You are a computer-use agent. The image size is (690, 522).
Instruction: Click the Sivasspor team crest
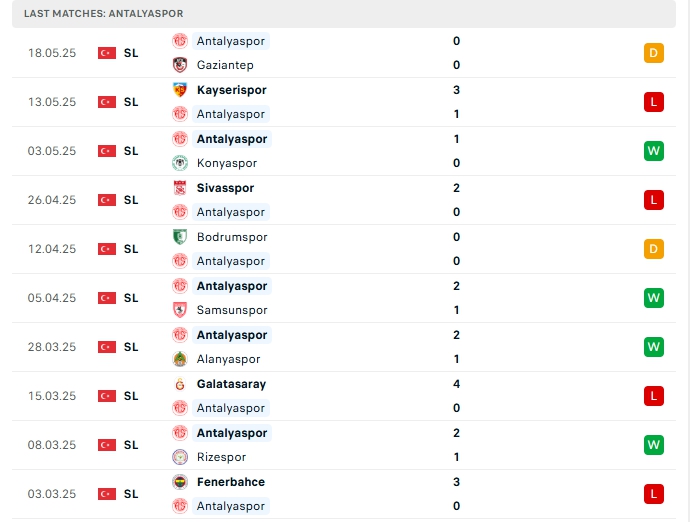180,188
